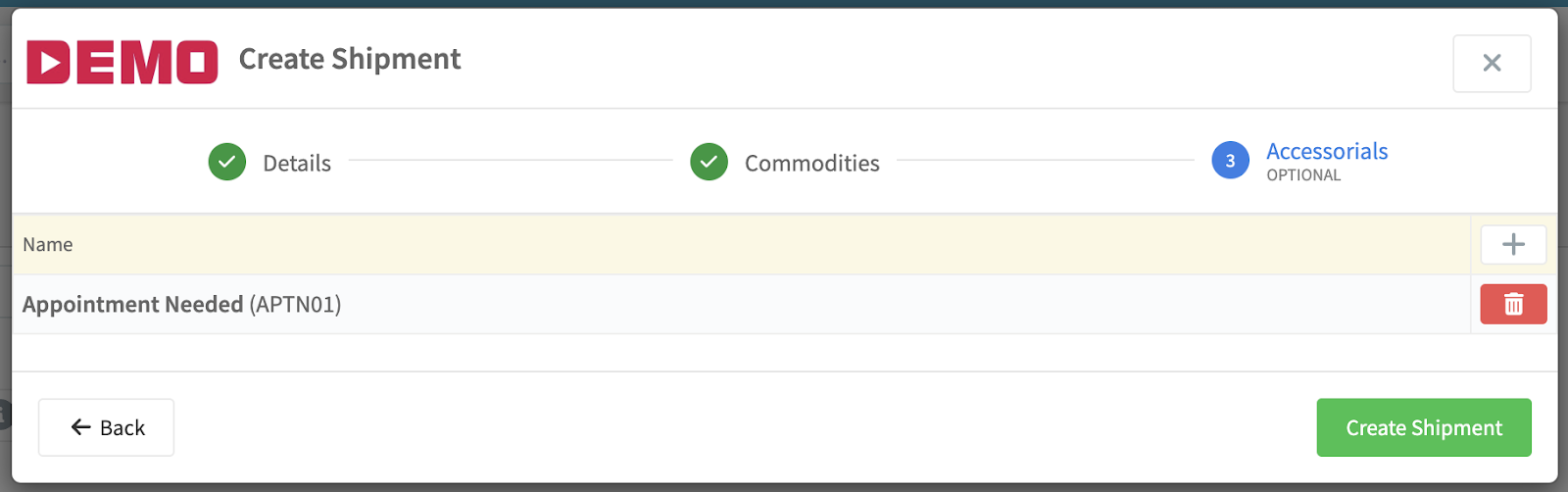The image size is (1568, 492).
Task: Delete Appointment Needed with trash icon
Action: [1513, 304]
